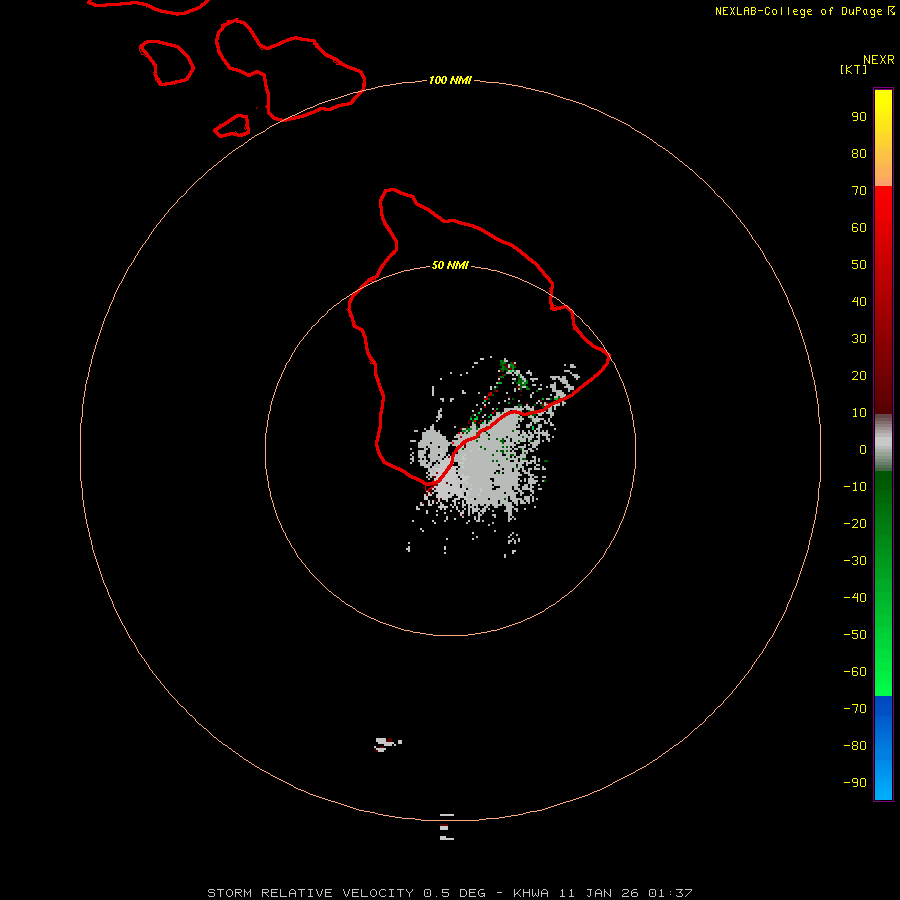Click the -60 value on the velocity scale

[855, 672]
